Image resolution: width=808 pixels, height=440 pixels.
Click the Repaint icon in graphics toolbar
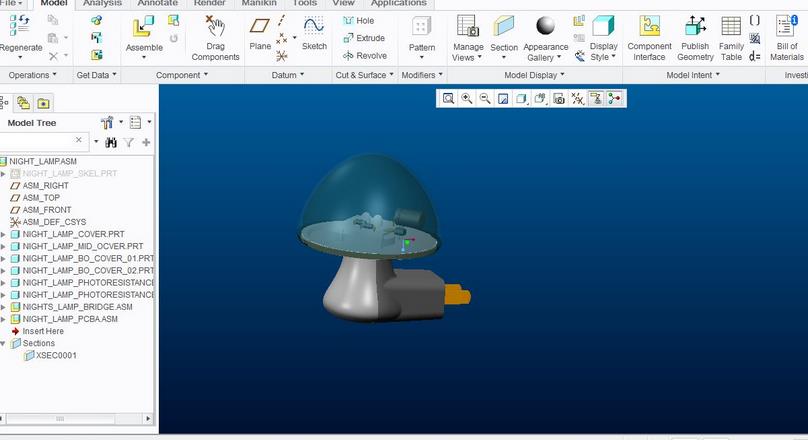click(503, 98)
